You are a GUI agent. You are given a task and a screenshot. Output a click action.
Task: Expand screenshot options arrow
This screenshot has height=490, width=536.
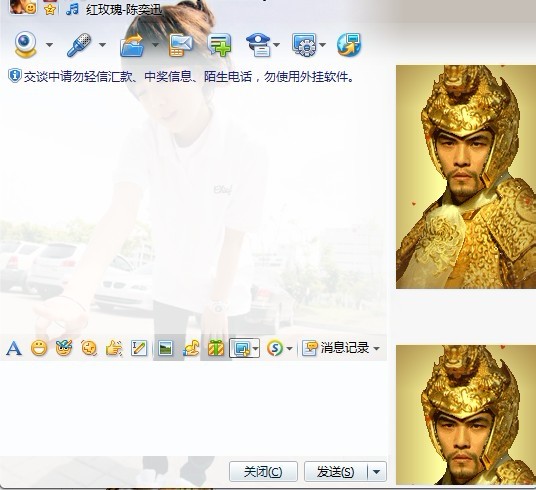pos(256,348)
